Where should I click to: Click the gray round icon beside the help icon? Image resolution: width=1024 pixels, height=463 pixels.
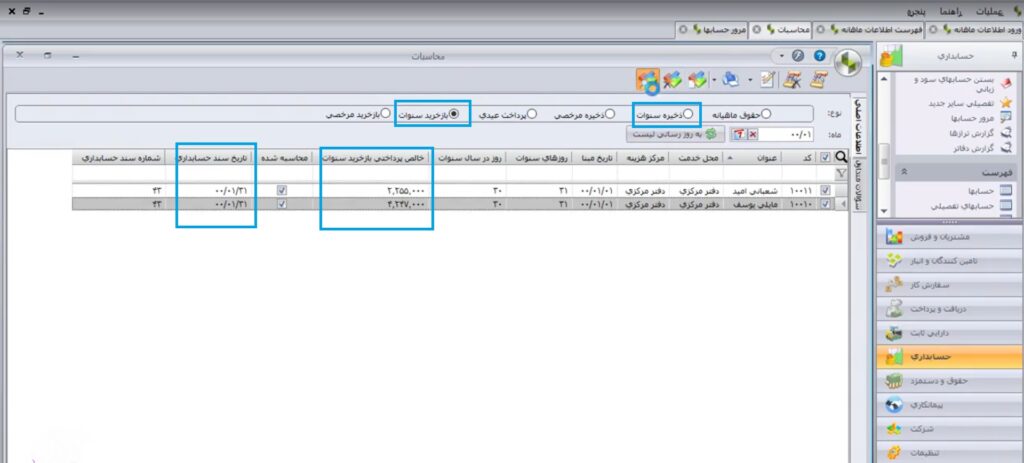pyautogui.click(x=797, y=56)
